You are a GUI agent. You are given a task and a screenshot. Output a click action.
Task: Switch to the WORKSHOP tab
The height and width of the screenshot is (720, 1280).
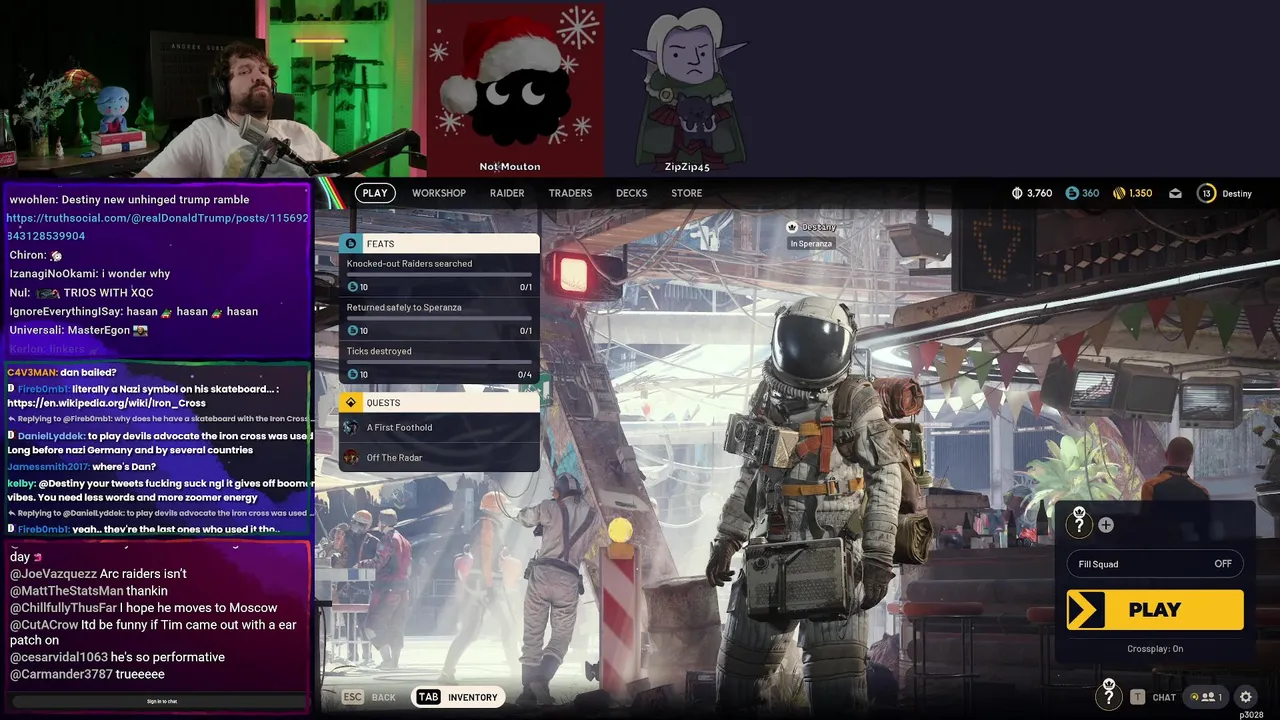point(439,193)
